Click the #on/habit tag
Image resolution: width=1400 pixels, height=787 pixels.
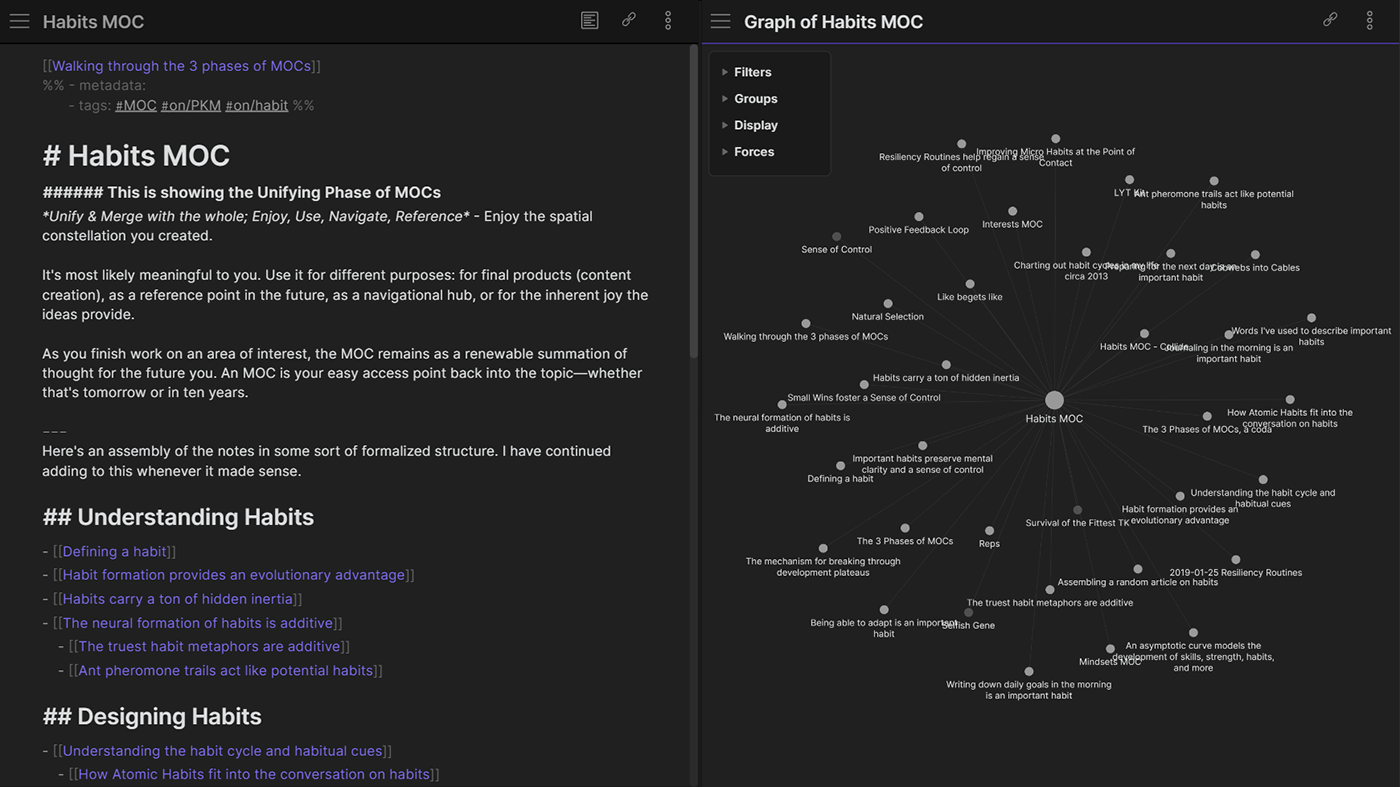coord(256,104)
